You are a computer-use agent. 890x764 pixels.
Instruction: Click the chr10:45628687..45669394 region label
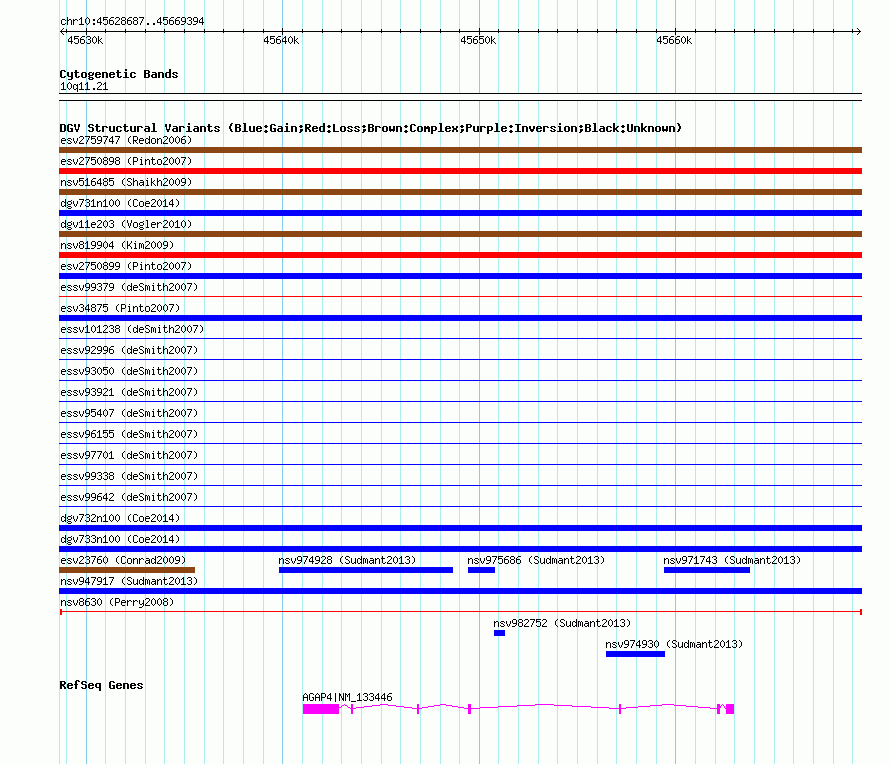click(x=132, y=21)
